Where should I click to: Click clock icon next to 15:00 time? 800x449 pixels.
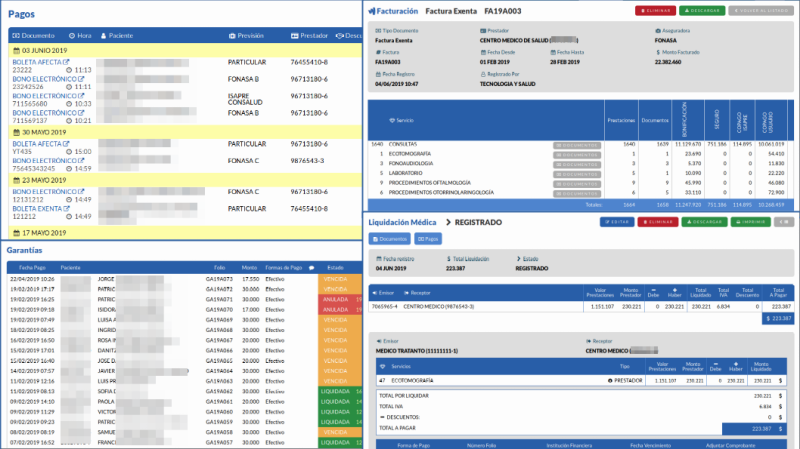coord(69,152)
